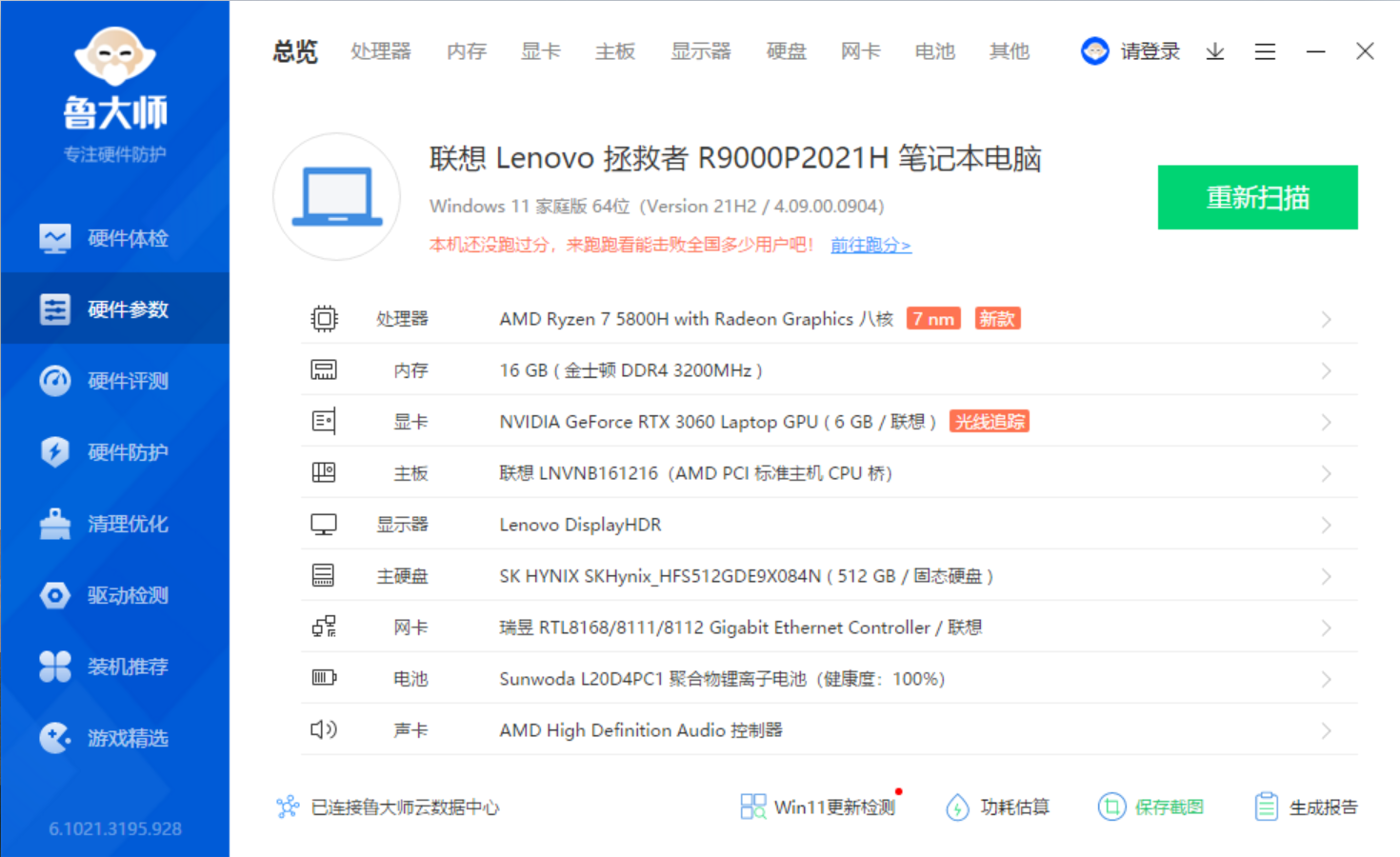This screenshot has height=857, width=1400.
Task: Click the download arrow icon
Action: pyautogui.click(x=1215, y=51)
